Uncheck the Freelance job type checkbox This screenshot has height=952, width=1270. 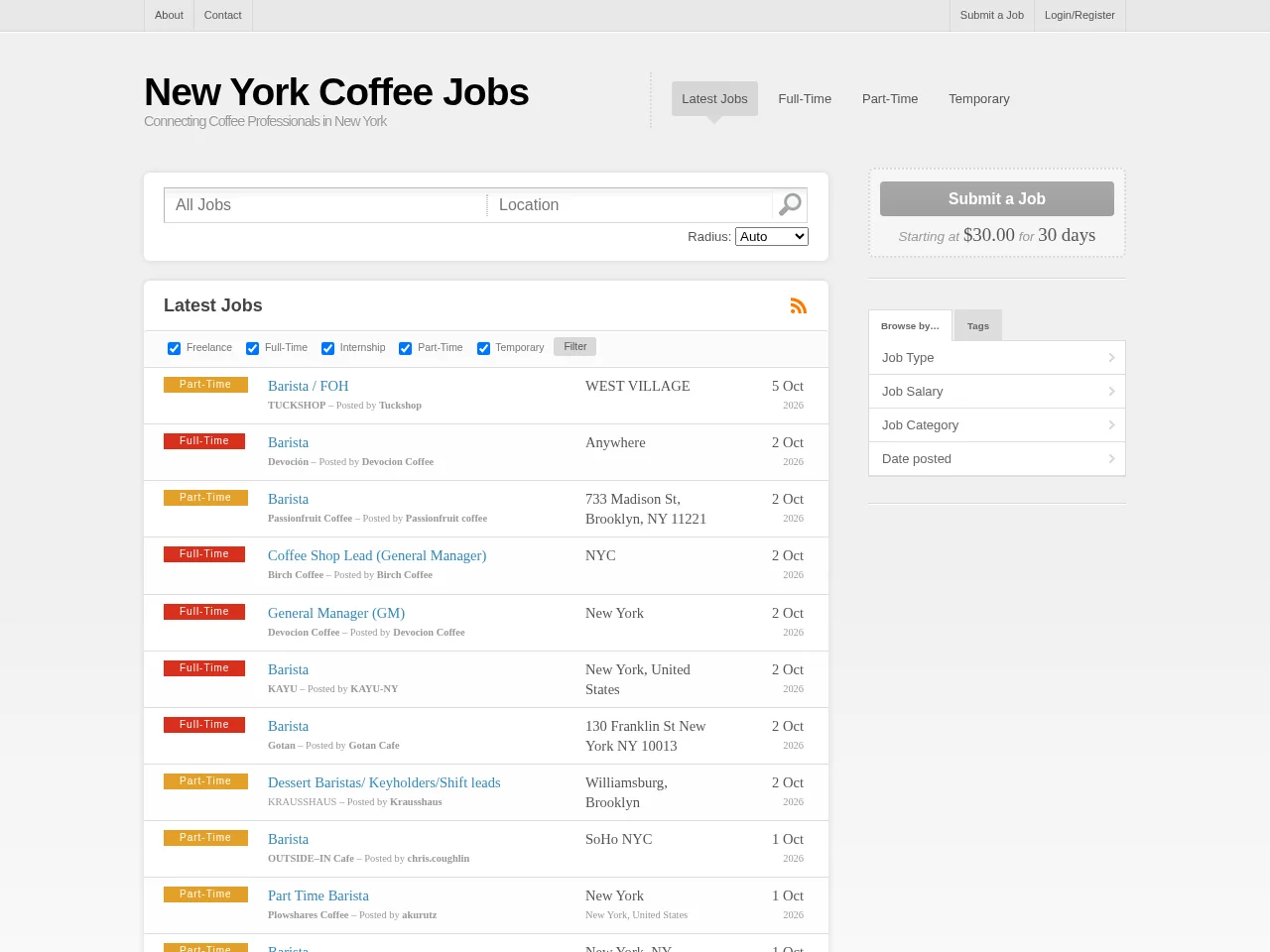click(174, 348)
